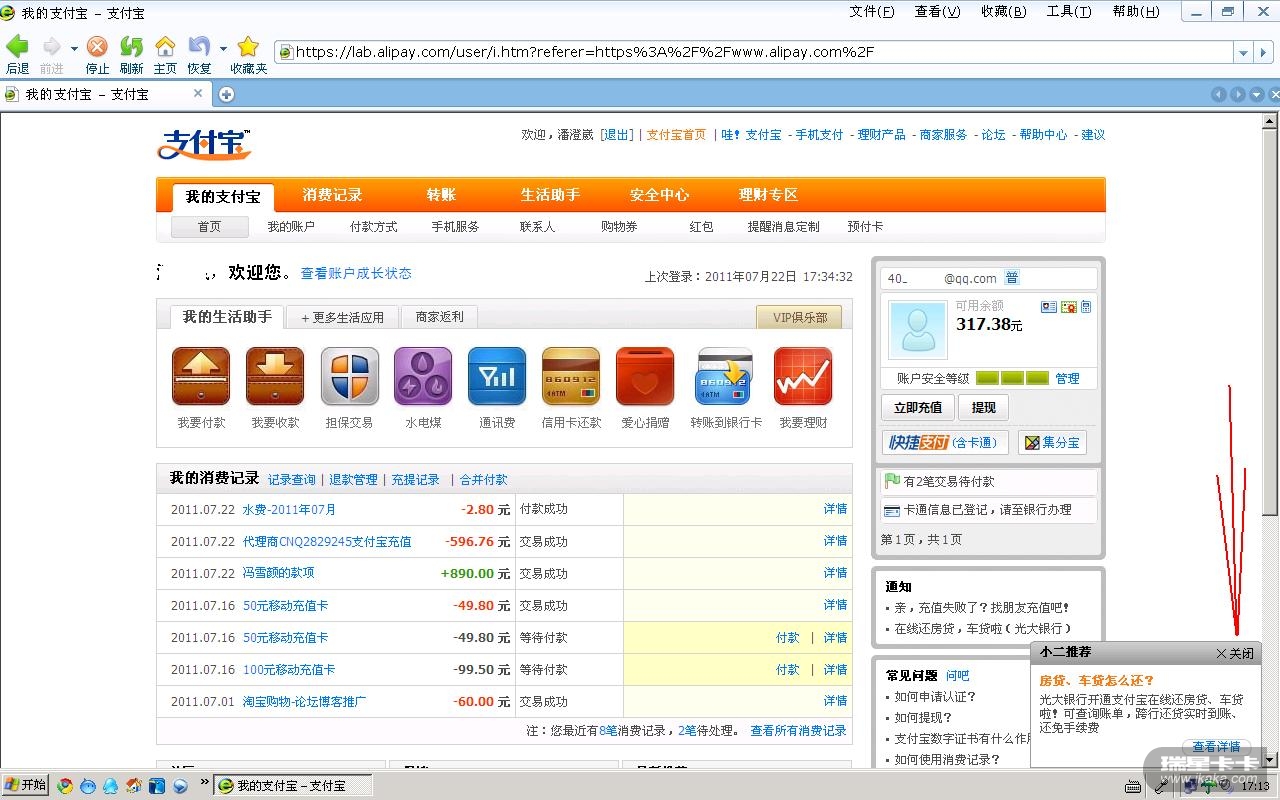Click the browser Back (后退) arrow

click(x=17, y=47)
